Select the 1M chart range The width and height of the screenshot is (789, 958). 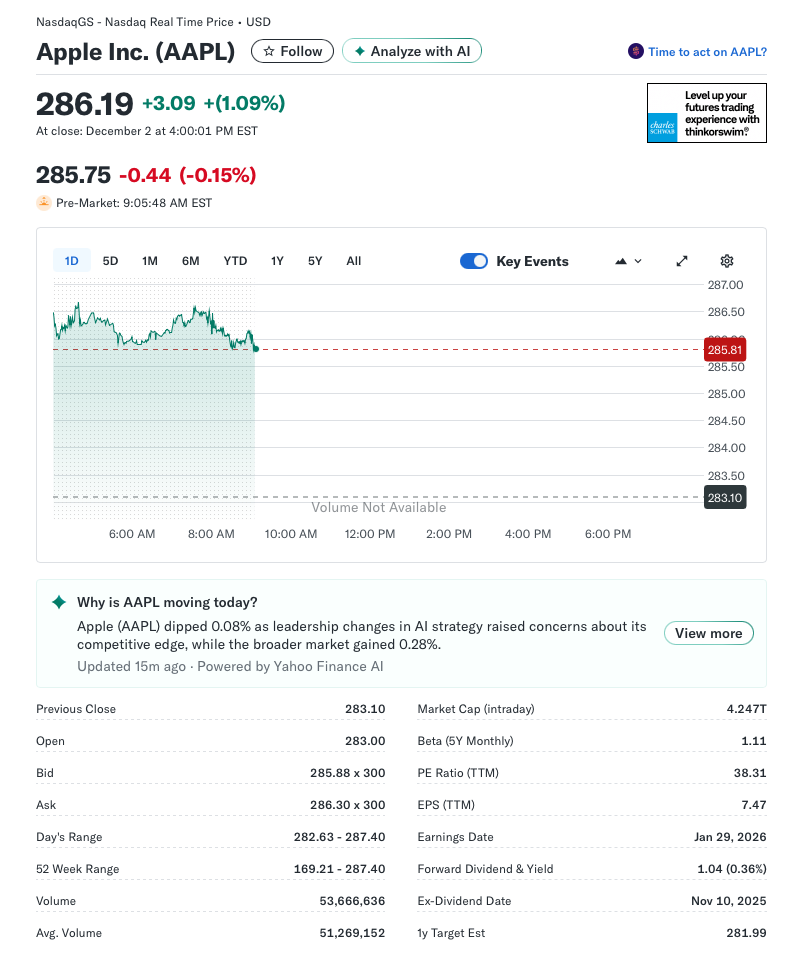click(x=150, y=261)
